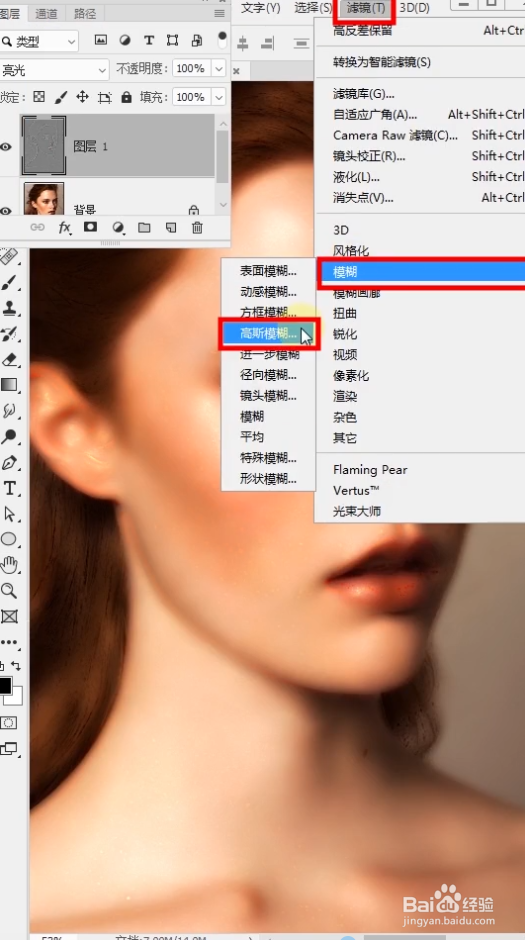Choose 表面模糊 in the blur submenu
The height and width of the screenshot is (940, 525).
[x=268, y=272]
